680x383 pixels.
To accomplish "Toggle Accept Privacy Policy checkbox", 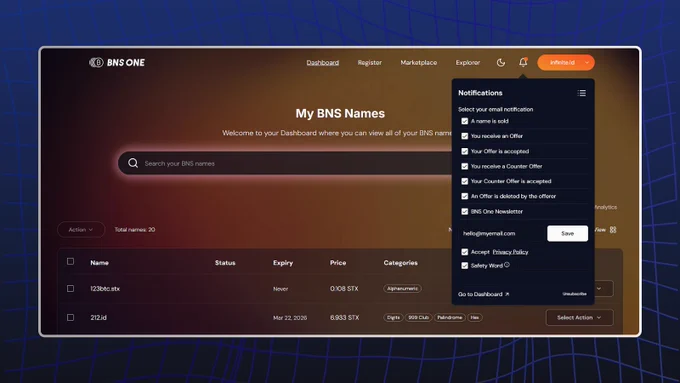I will pyautogui.click(x=464, y=252).
